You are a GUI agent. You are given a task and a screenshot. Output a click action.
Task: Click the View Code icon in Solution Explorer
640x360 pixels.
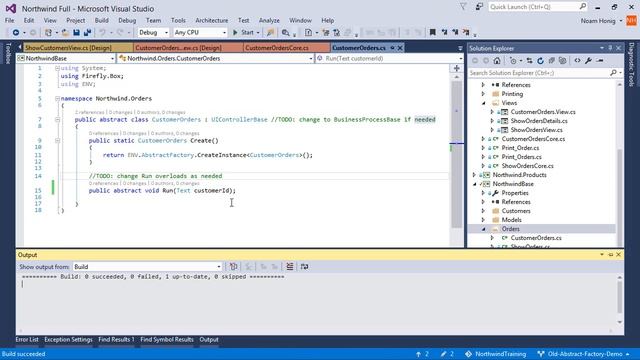point(577,60)
